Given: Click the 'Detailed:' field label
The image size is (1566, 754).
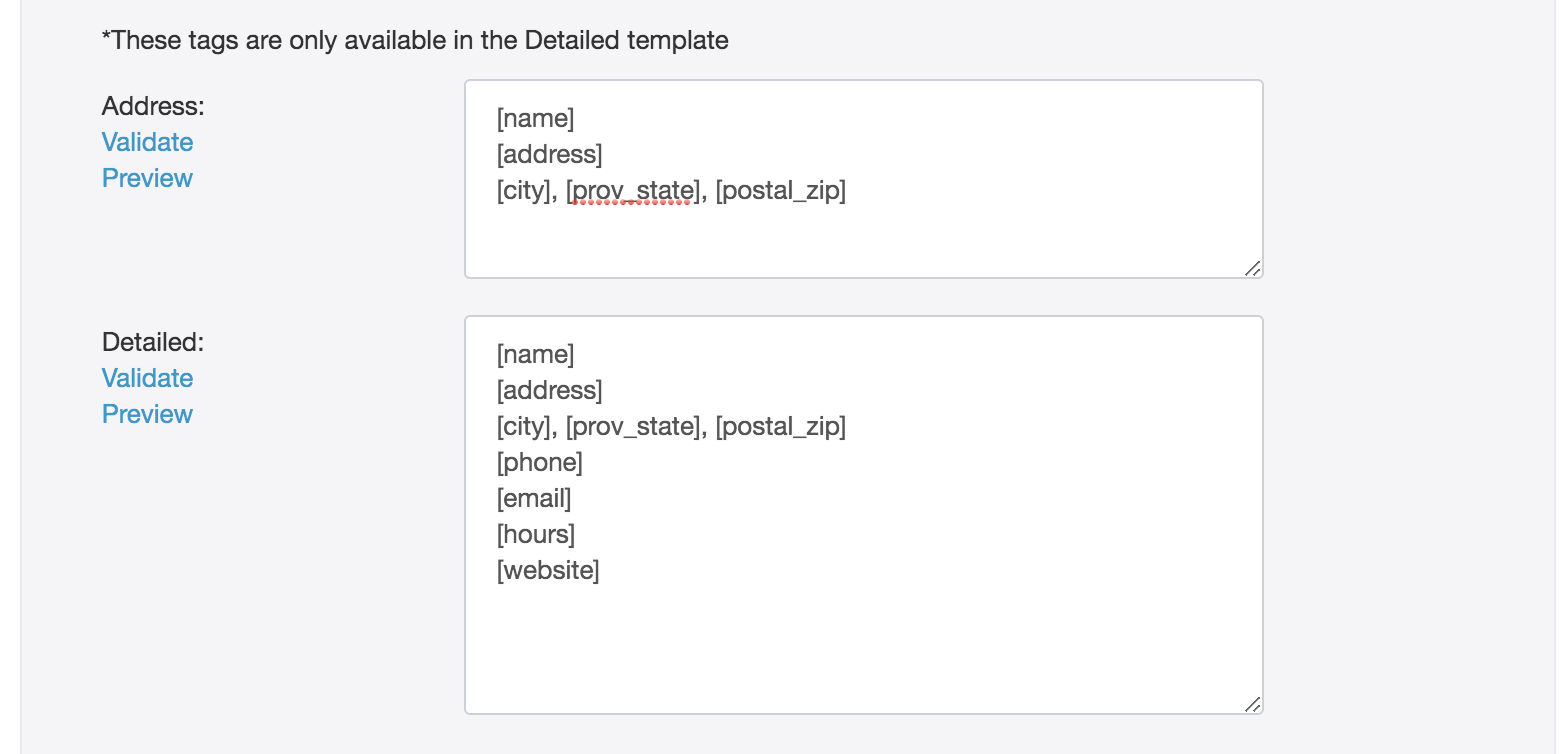Looking at the screenshot, I should point(153,342).
